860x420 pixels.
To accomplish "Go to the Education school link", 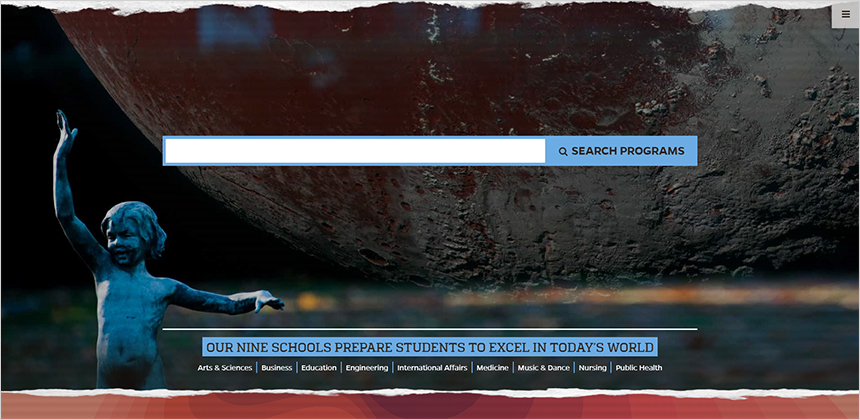I will pos(319,368).
